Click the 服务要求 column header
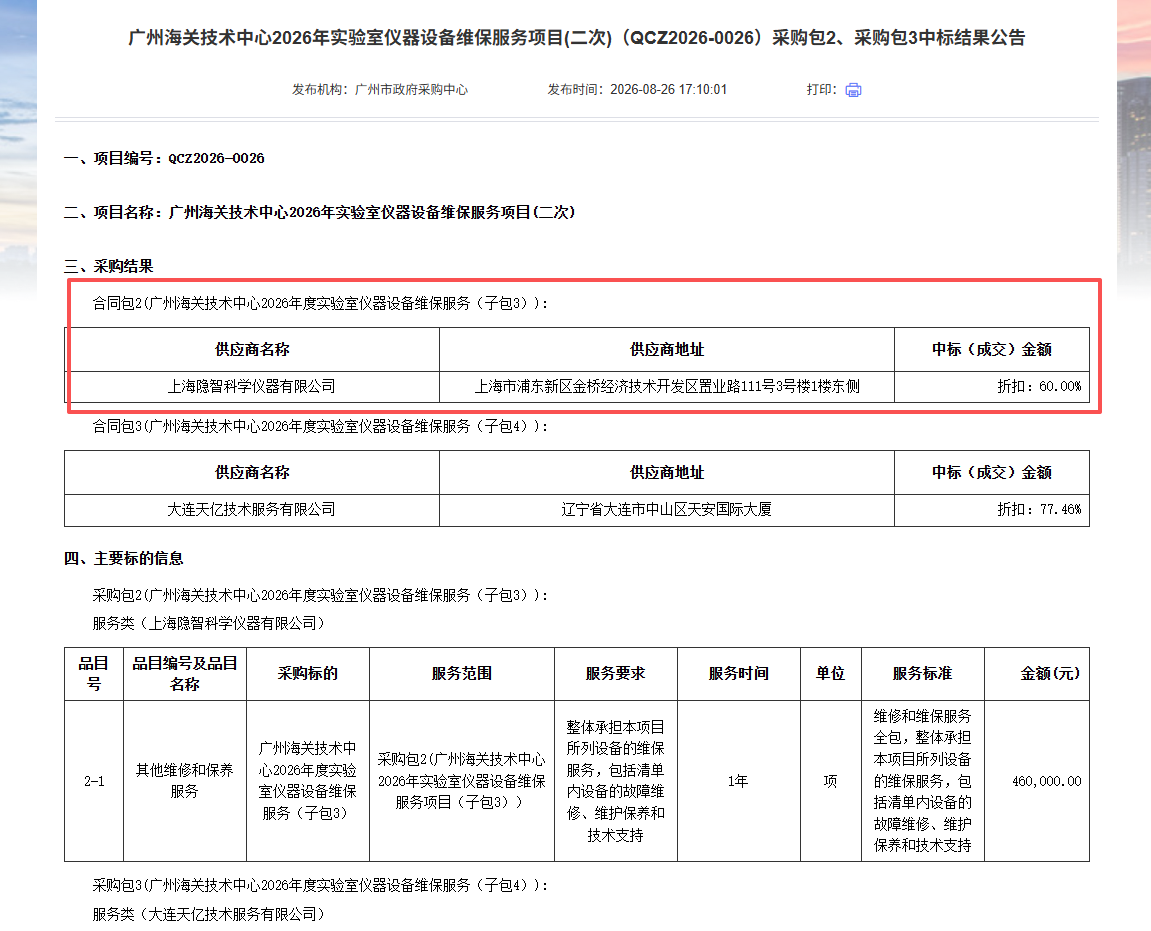This screenshot has width=1151, height=931. pyautogui.click(x=615, y=674)
